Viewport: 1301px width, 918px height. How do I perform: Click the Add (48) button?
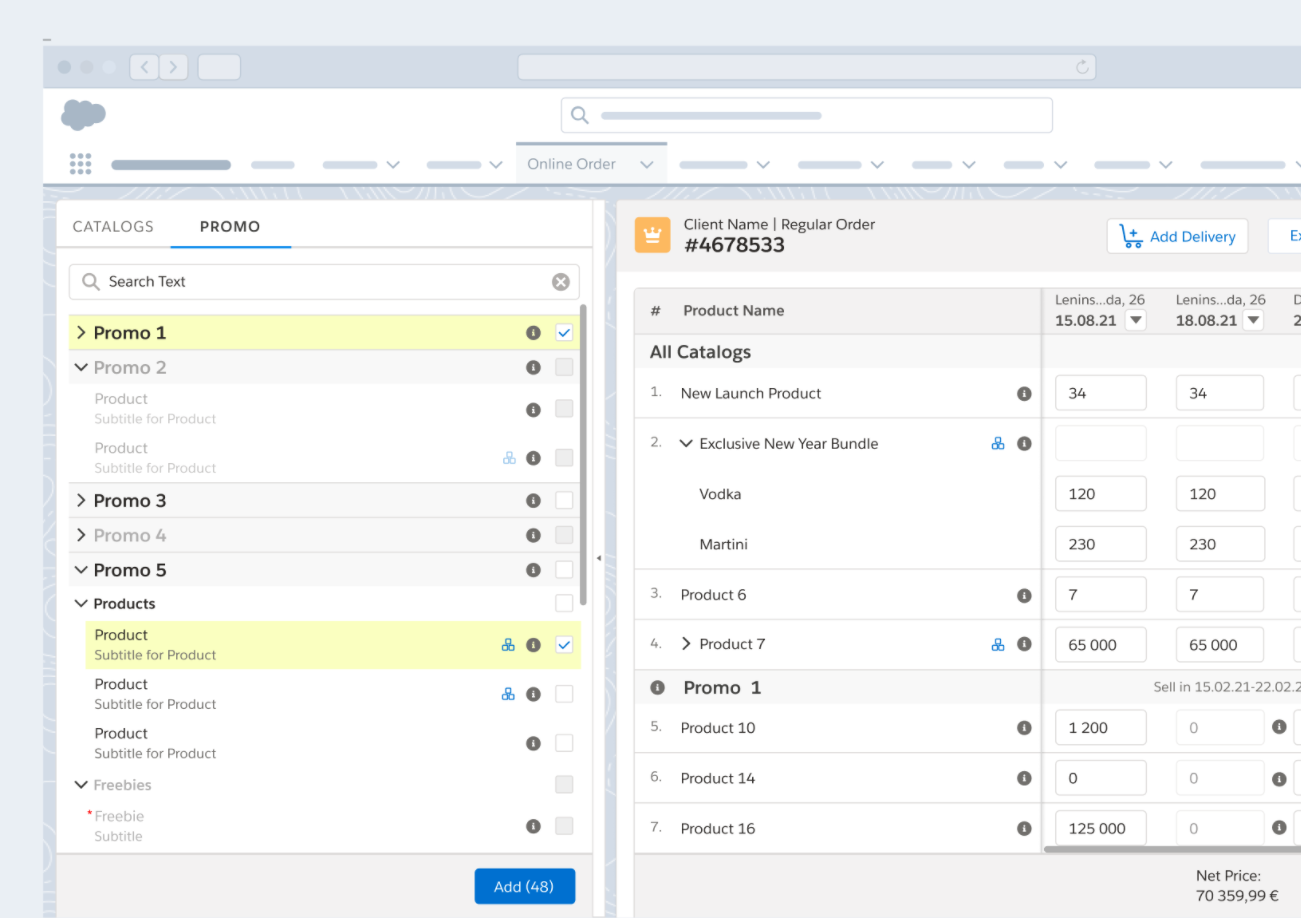click(x=525, y=886)
